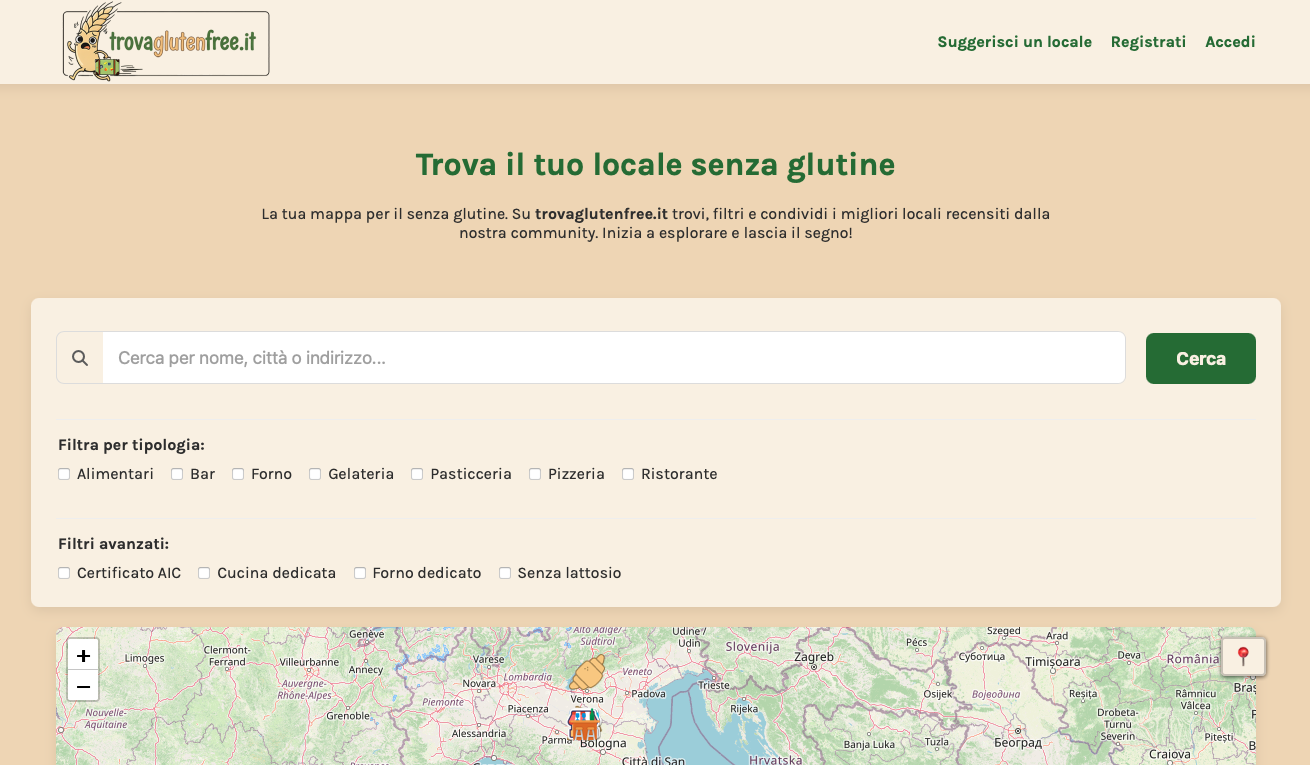Zoom in using the map plus button
1310x765 pixels.
[83, 655]
